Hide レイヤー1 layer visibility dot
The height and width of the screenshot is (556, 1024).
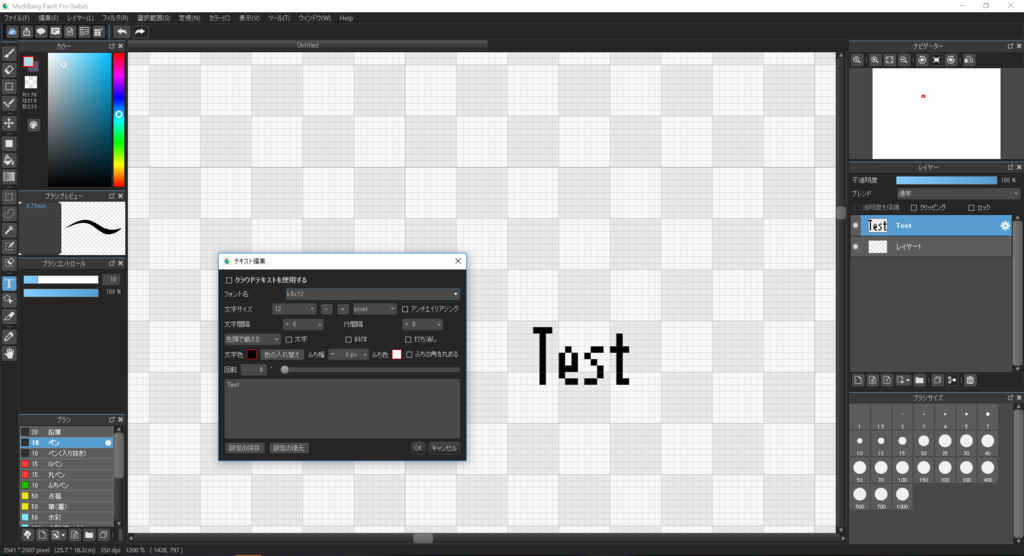click(x=856, y=247)
